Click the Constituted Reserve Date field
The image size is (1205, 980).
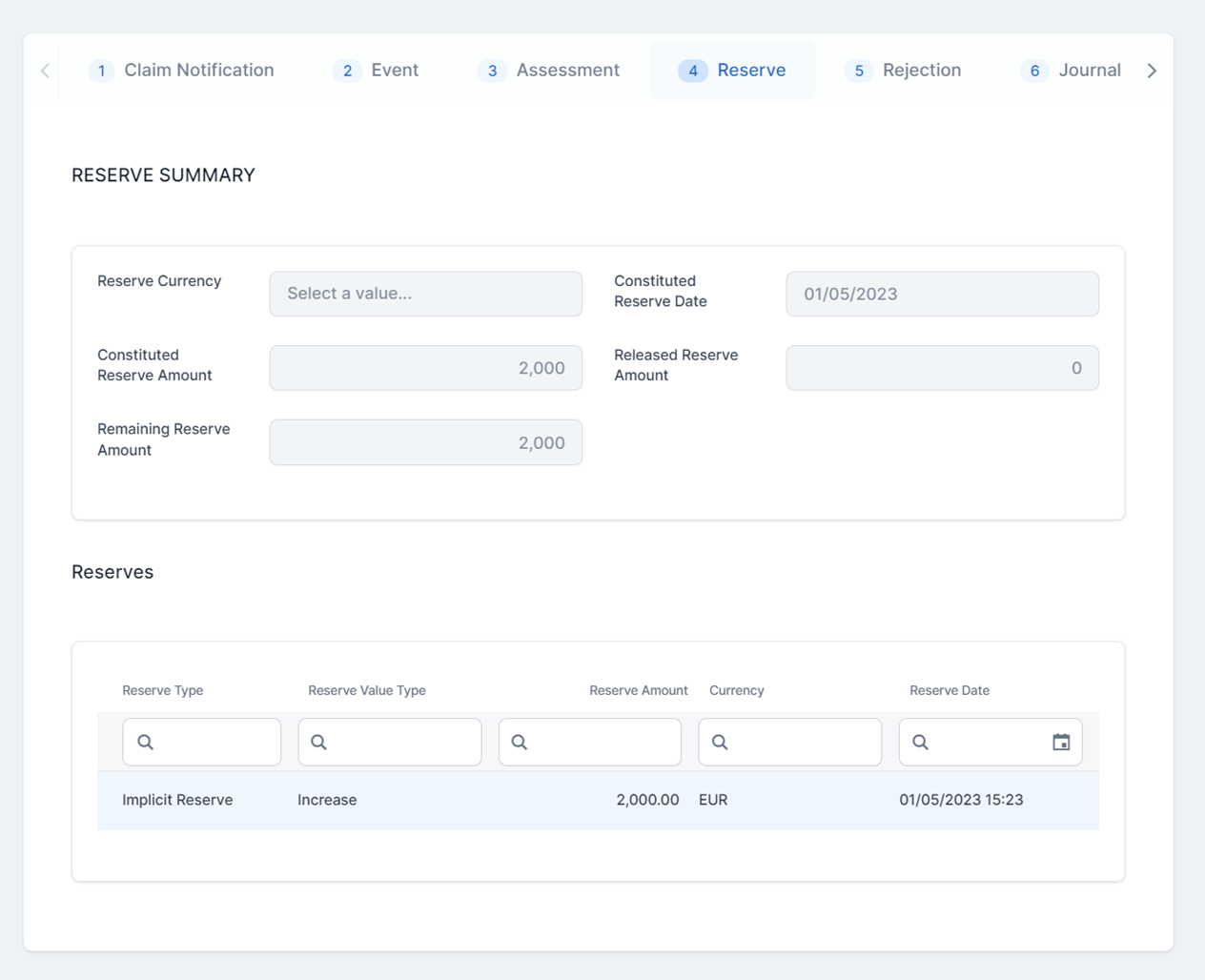[x=942, y=294]
